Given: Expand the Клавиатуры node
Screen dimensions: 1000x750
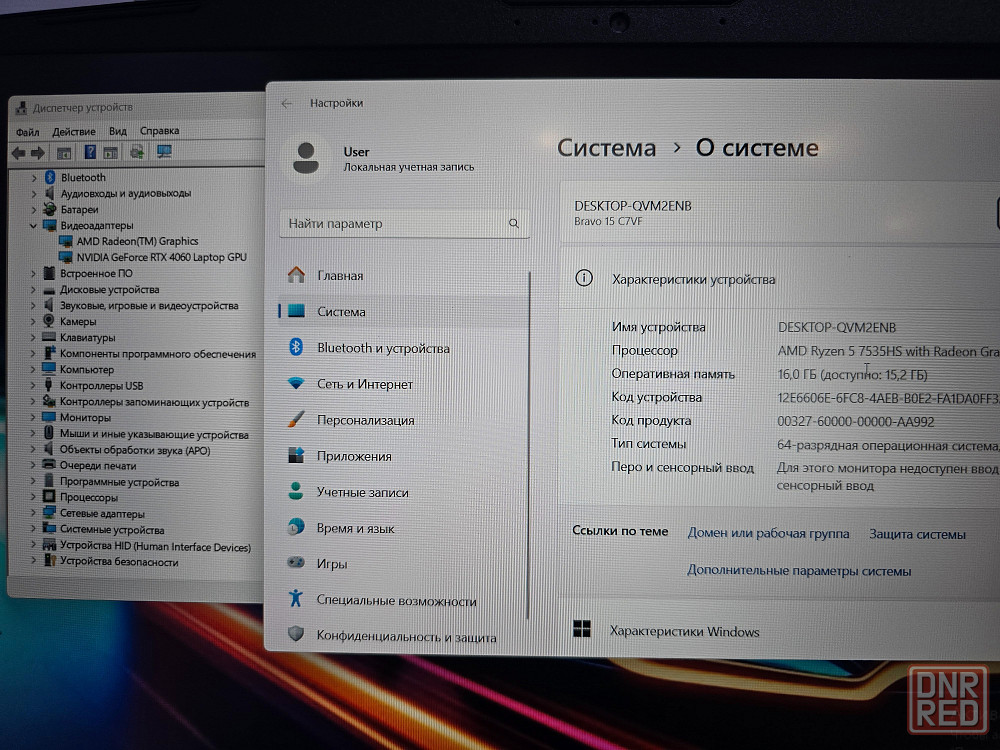Looking at the screenshot, I should point(33,337).
